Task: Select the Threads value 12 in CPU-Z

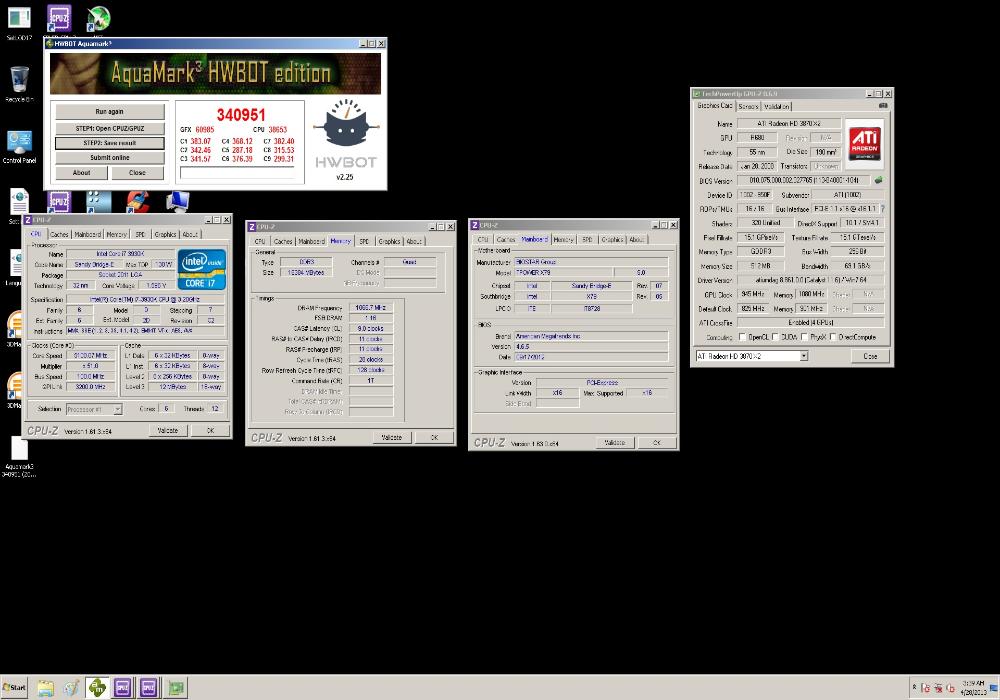Action: [x=215, y=409]
